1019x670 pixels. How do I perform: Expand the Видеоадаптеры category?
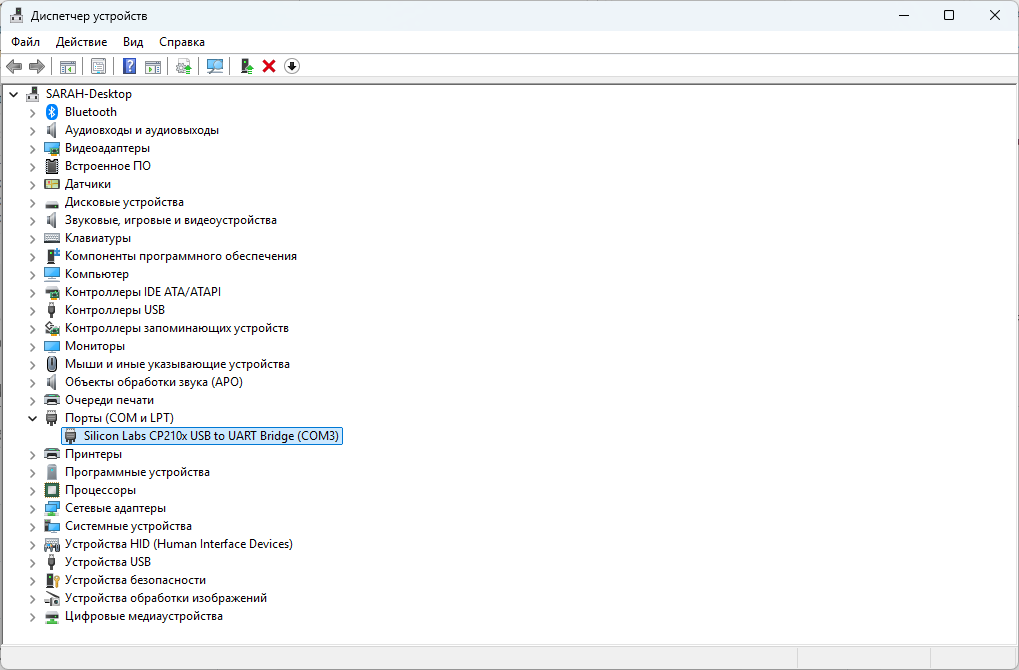point(32,148)
